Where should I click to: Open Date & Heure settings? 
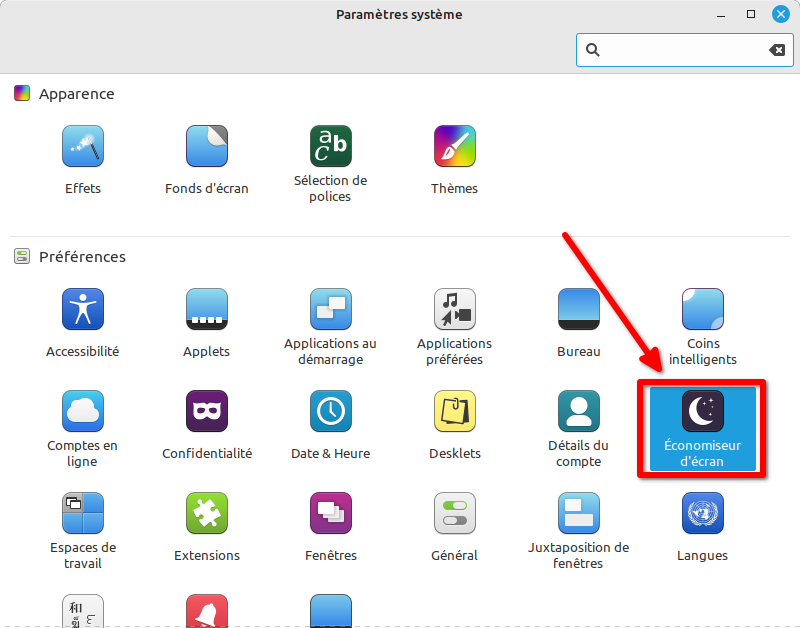coord(331,412)
